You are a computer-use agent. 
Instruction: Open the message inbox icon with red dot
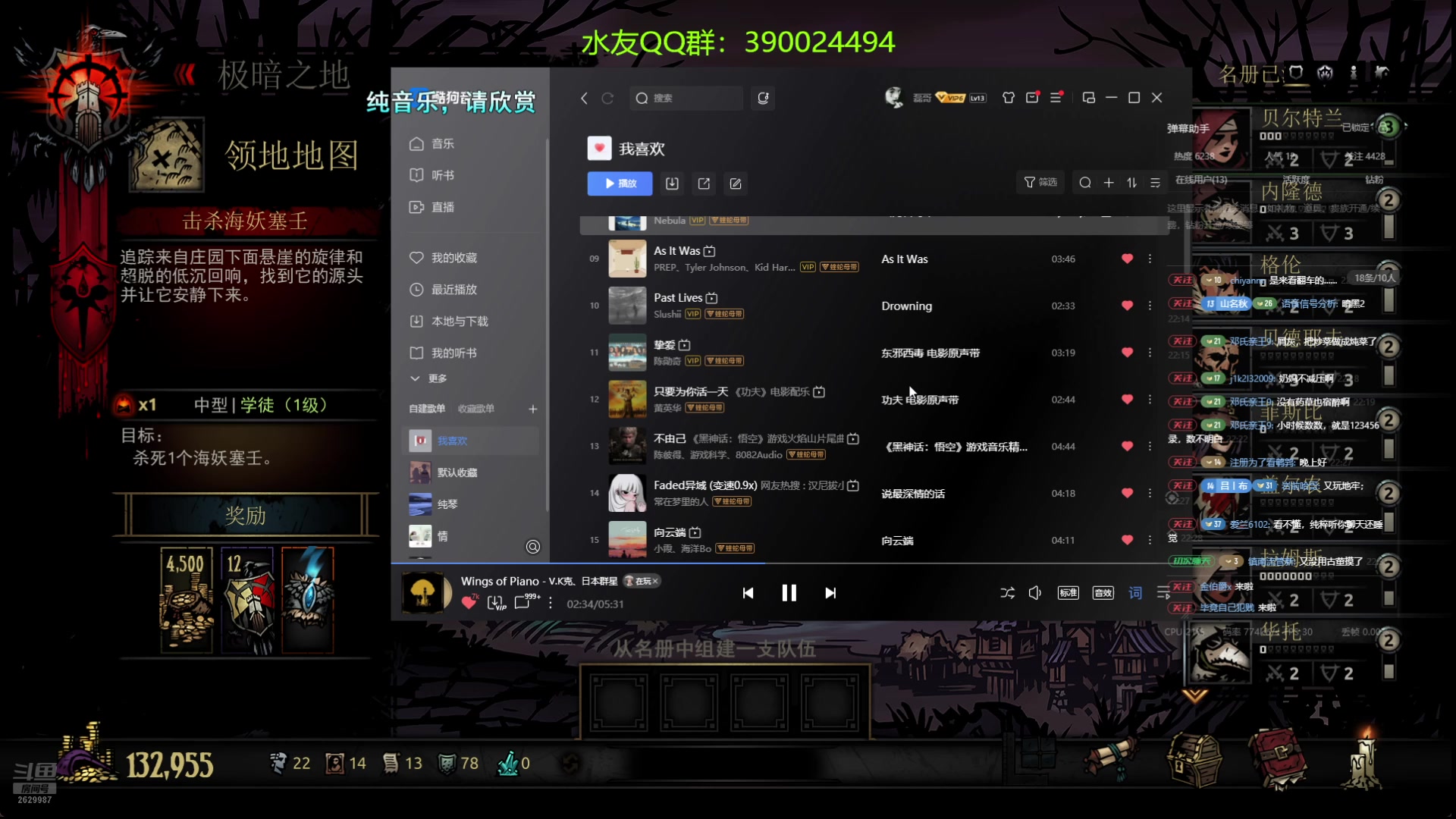pyautogui.click(x=1032, y=98)
